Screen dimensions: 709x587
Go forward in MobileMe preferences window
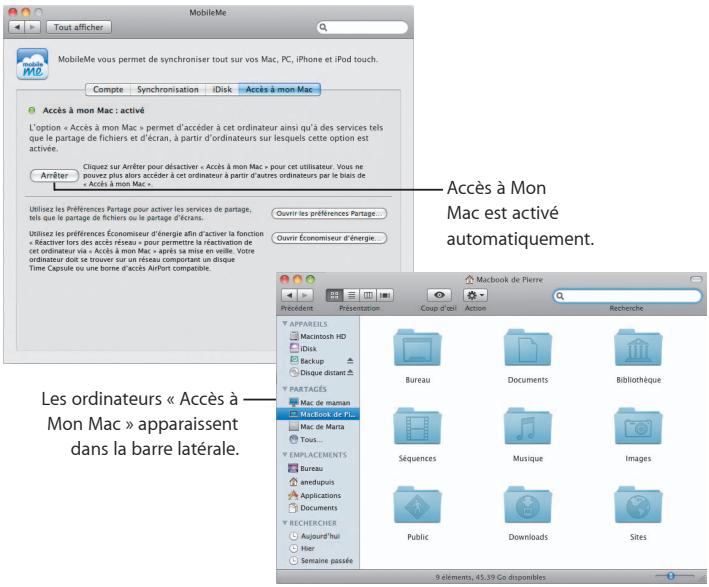pos(32,27)
